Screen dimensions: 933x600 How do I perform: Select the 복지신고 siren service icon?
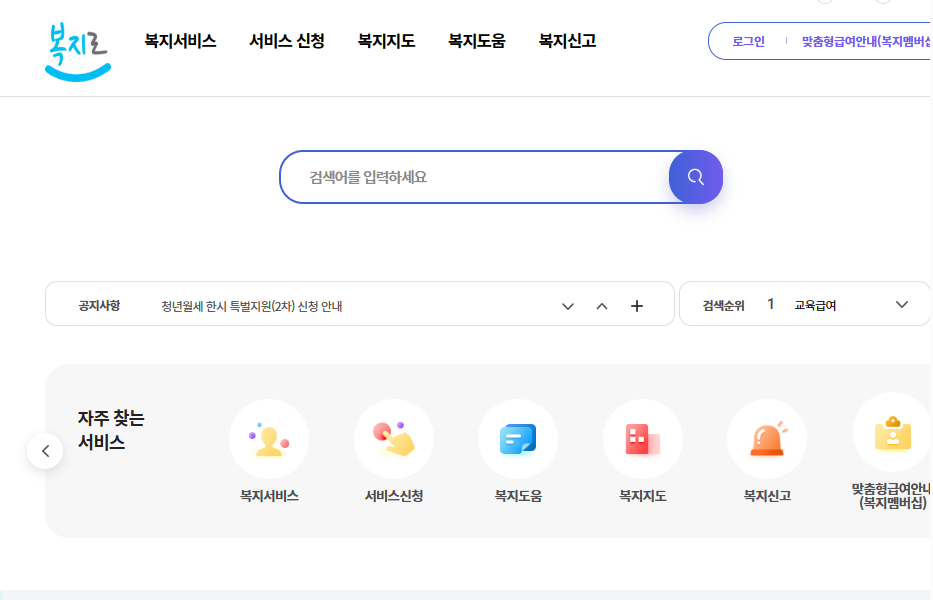click(x=767, y=438)
